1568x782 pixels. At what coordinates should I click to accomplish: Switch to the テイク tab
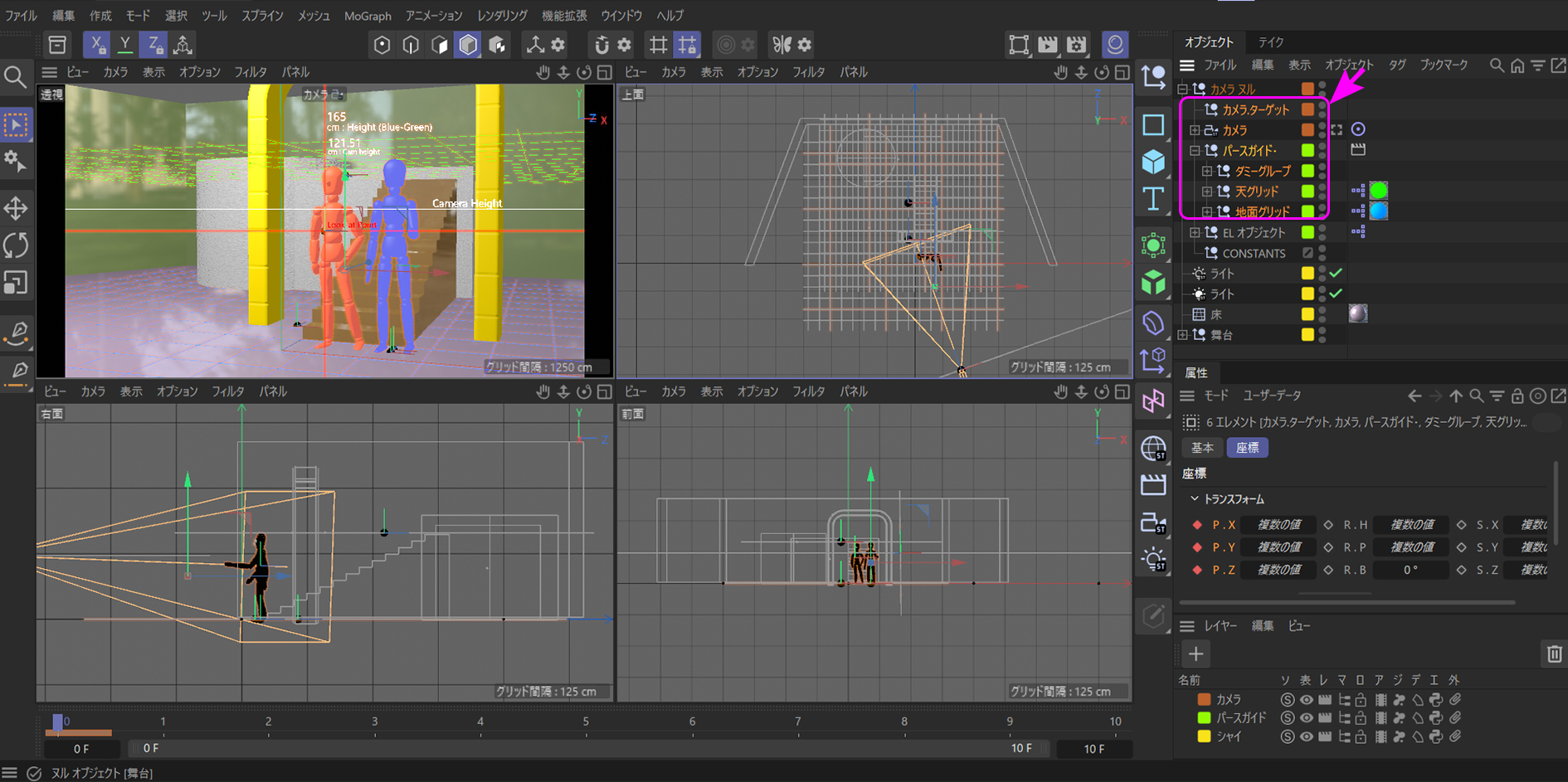tap(1270, 41)
